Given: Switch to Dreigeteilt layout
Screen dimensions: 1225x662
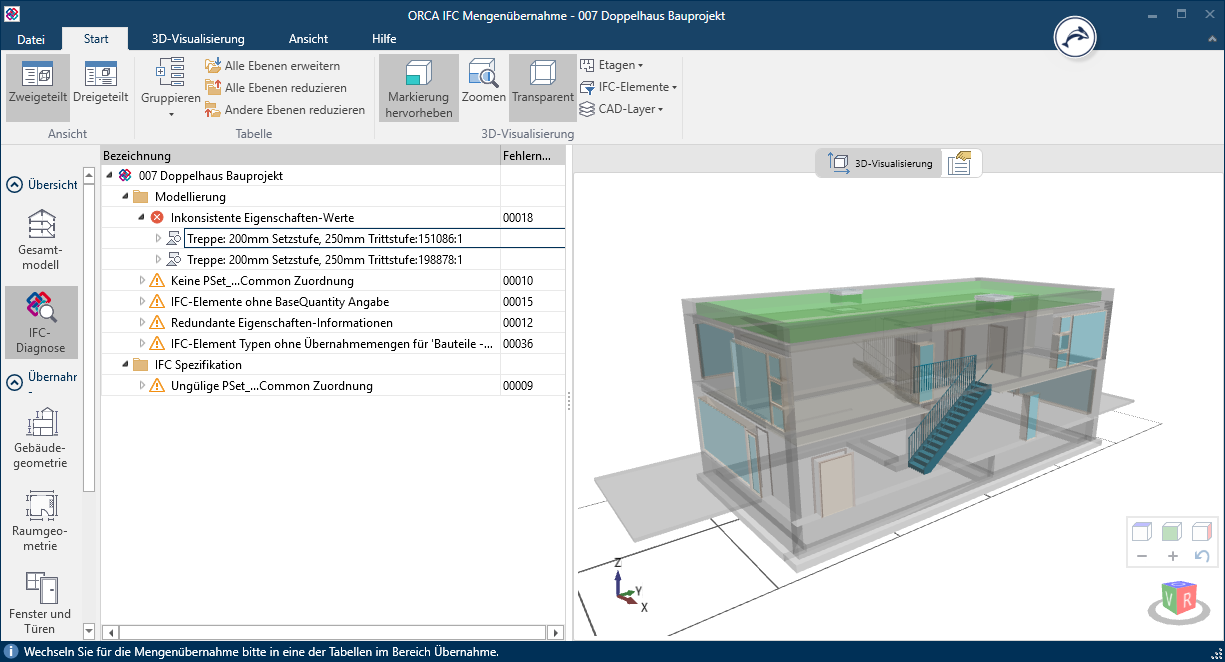Looking at the screenshot, I should click(x=100, y=87).
